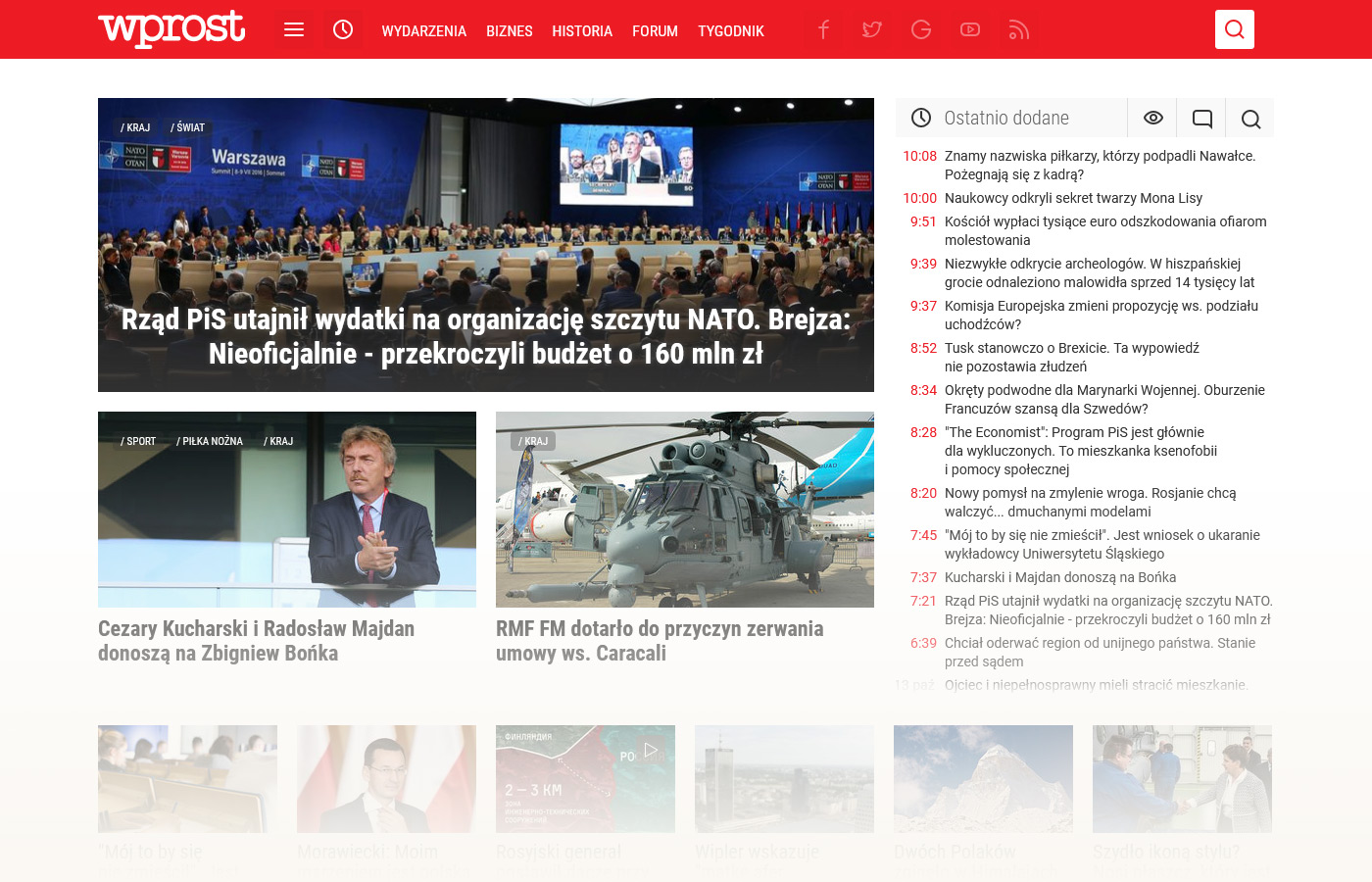Click KRAJ tag on Boniek photo

(x=278, y=441)
